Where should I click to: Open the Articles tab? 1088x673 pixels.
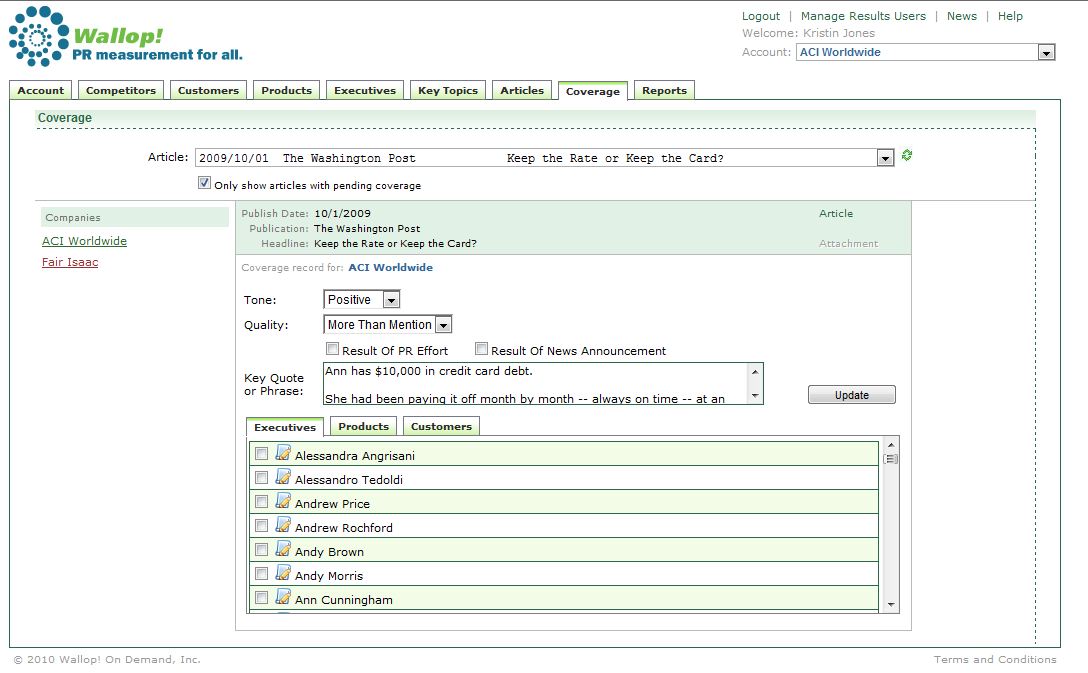click(x=522, y=90)
